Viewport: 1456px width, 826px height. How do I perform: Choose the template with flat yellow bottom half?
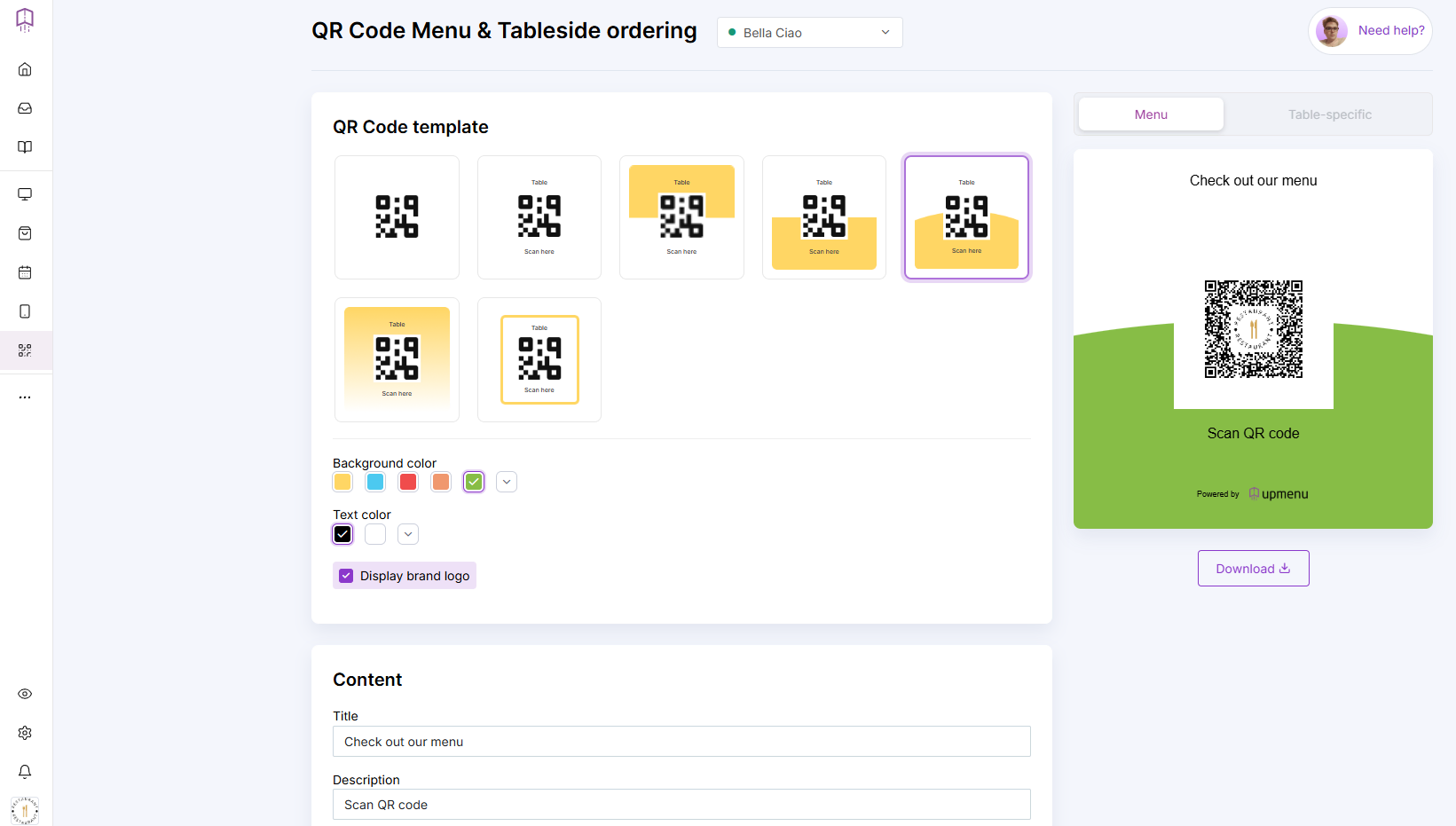click(x=824, y=217)
